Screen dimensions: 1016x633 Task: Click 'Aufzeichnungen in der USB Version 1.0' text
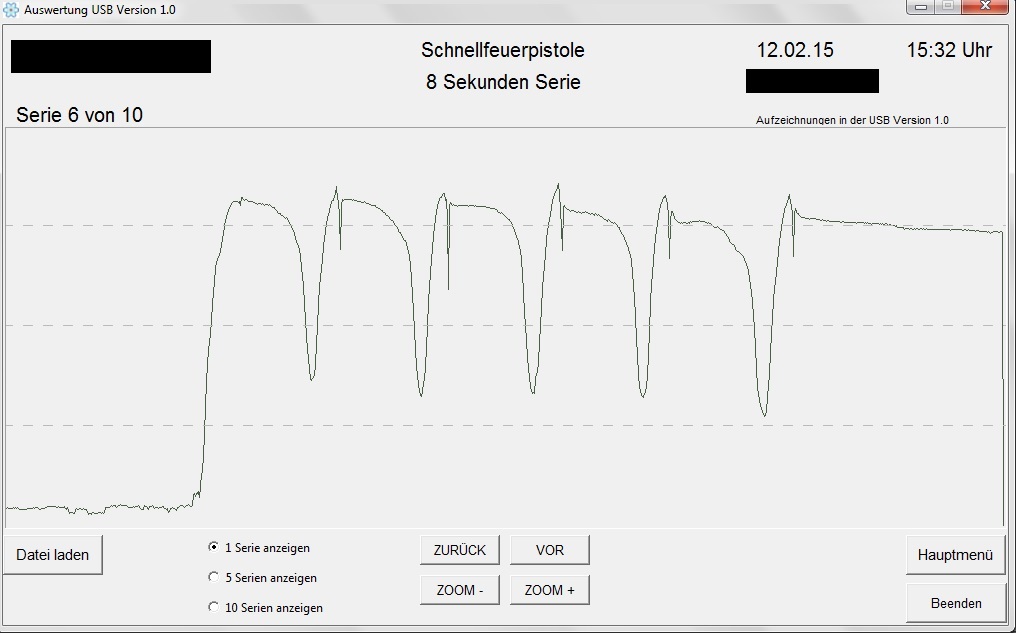[x=852, y=120]
